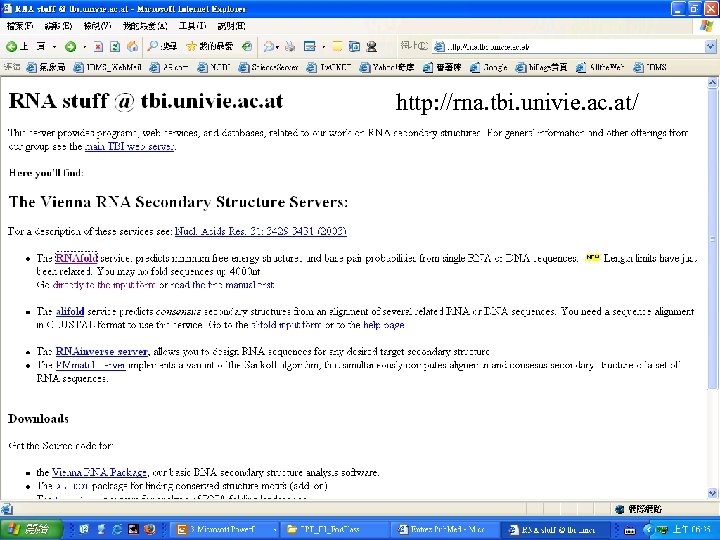Screen dimensions: 720x540
Task: Click the page scrollbar down arrow
Action: (x=712, y=493)
